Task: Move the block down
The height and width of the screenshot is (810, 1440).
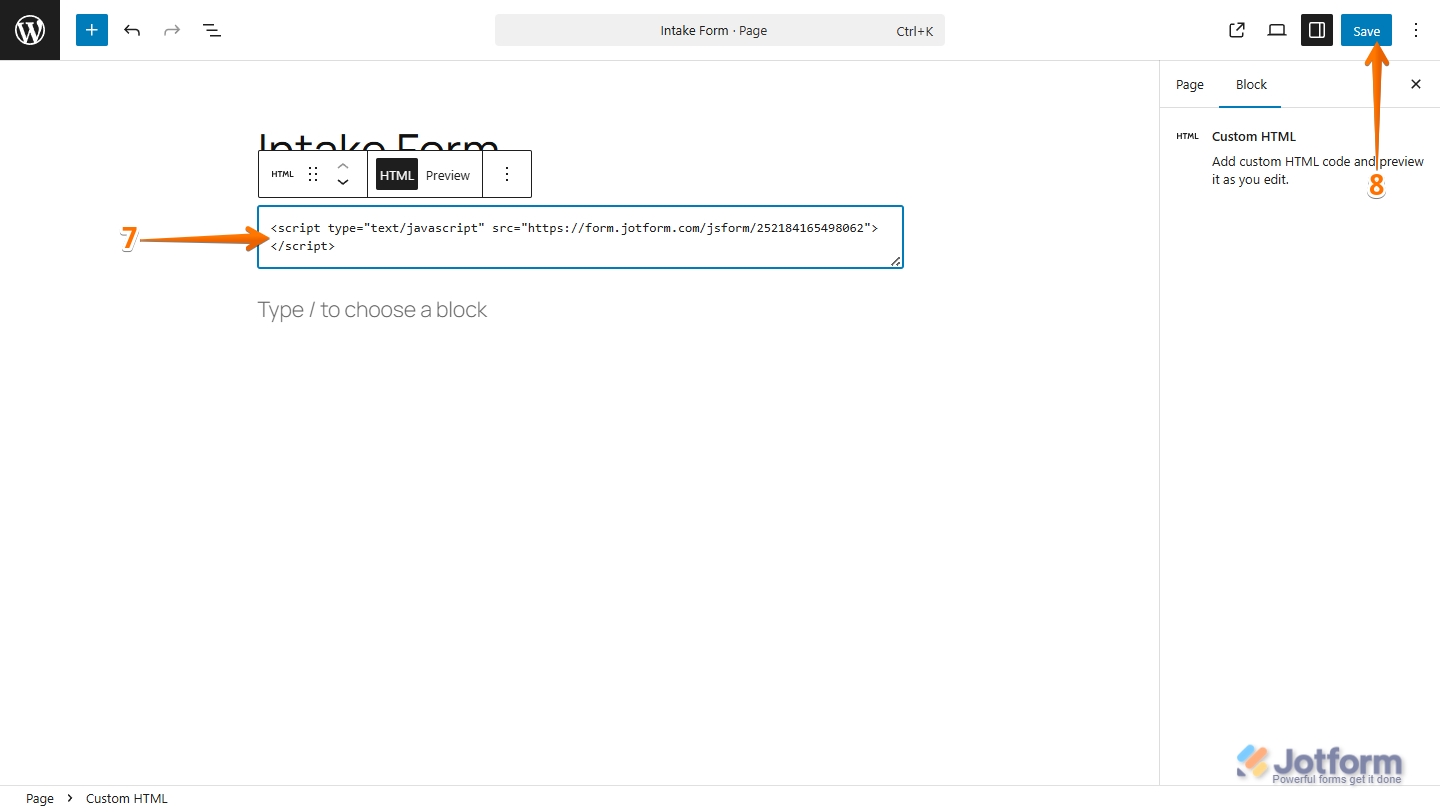Action: [x=343, y=183]
